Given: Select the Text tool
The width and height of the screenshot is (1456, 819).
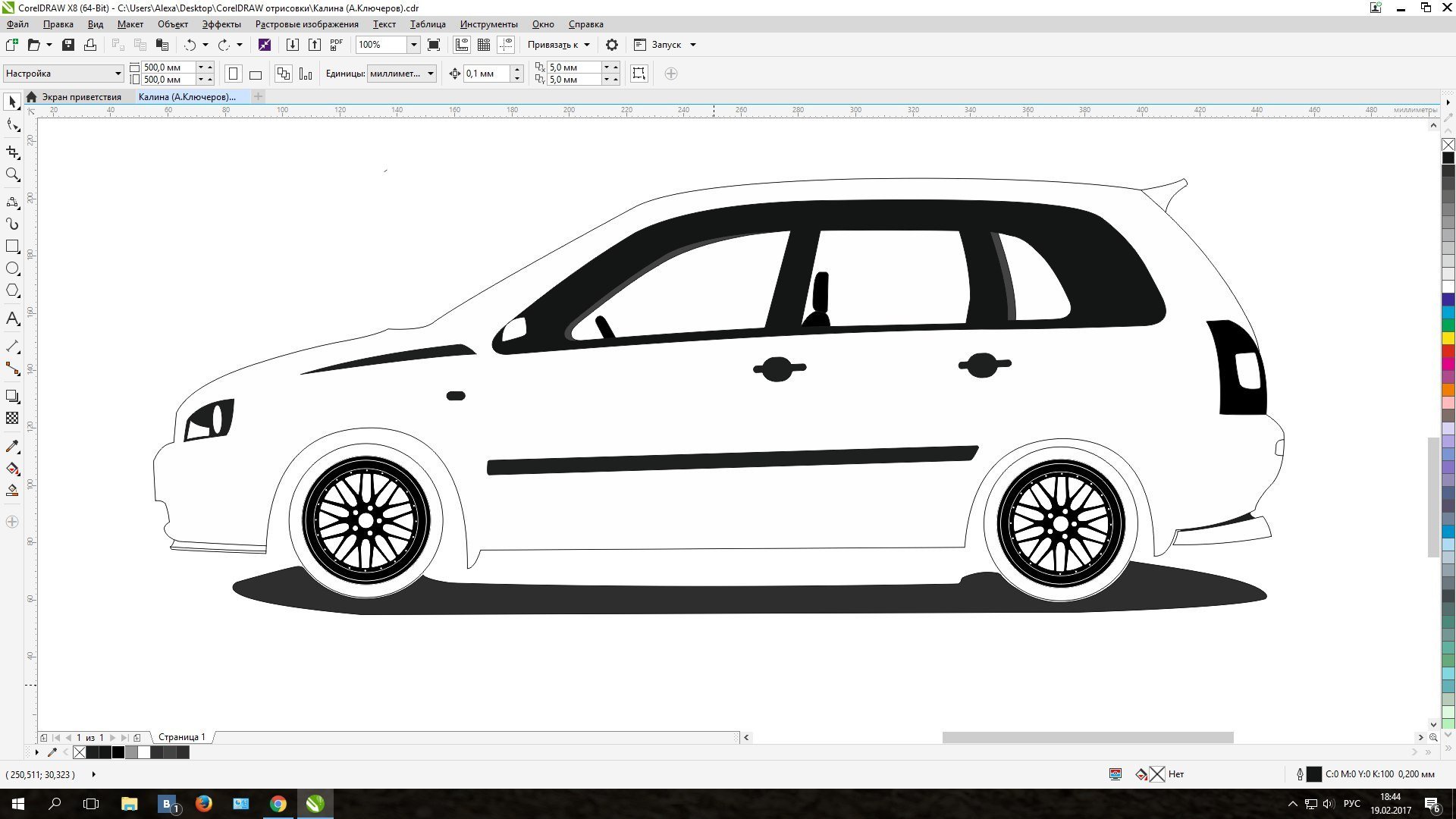Looking at the screenshot, I should 12,318.
